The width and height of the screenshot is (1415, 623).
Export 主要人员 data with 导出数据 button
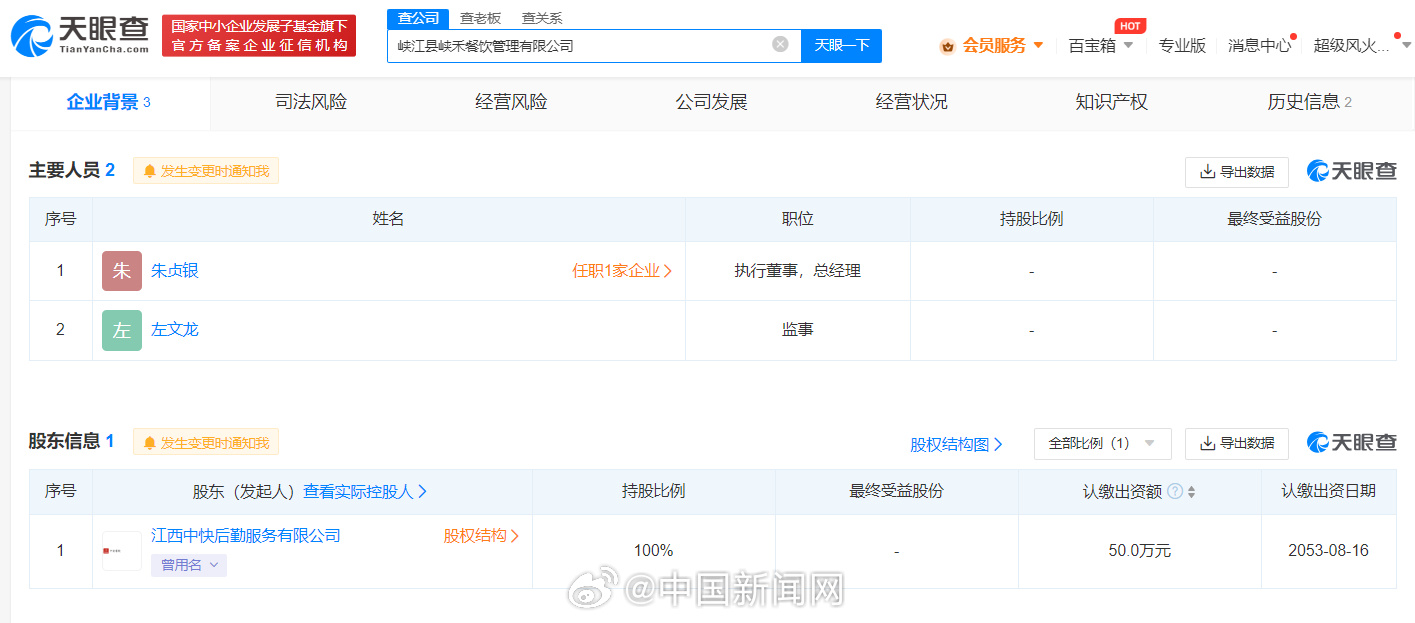[x=1236, y=172]
